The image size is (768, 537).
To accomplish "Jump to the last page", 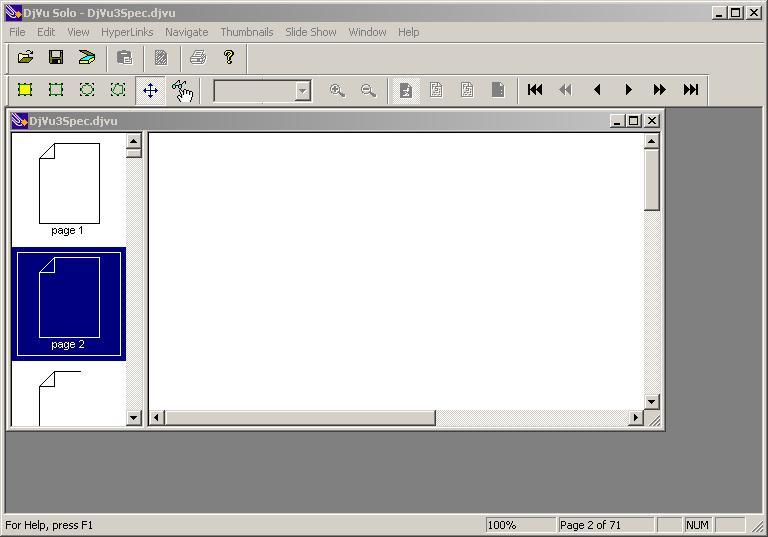I will (x=690, y=90).
